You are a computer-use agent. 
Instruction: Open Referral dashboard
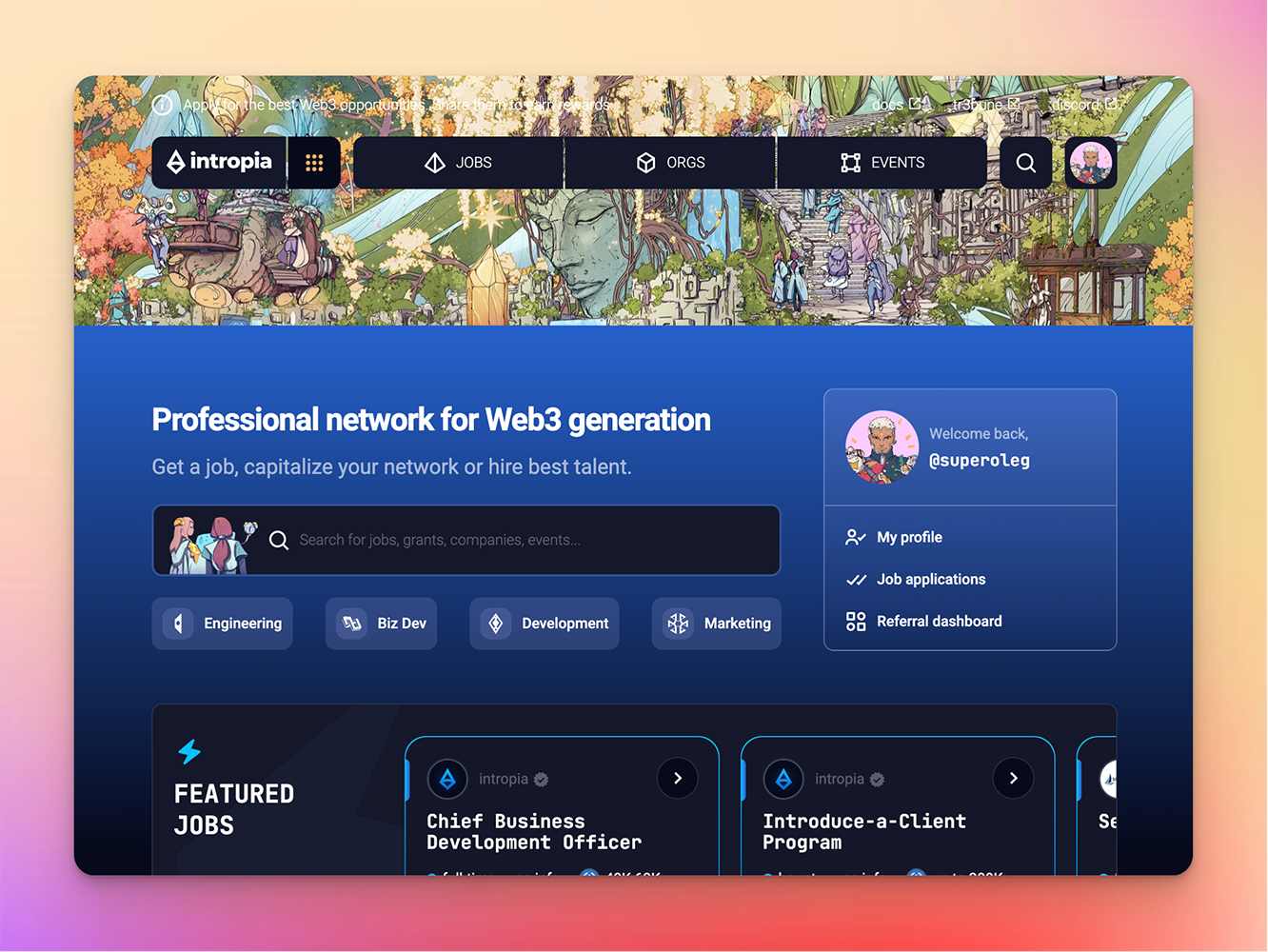point(923,621)
